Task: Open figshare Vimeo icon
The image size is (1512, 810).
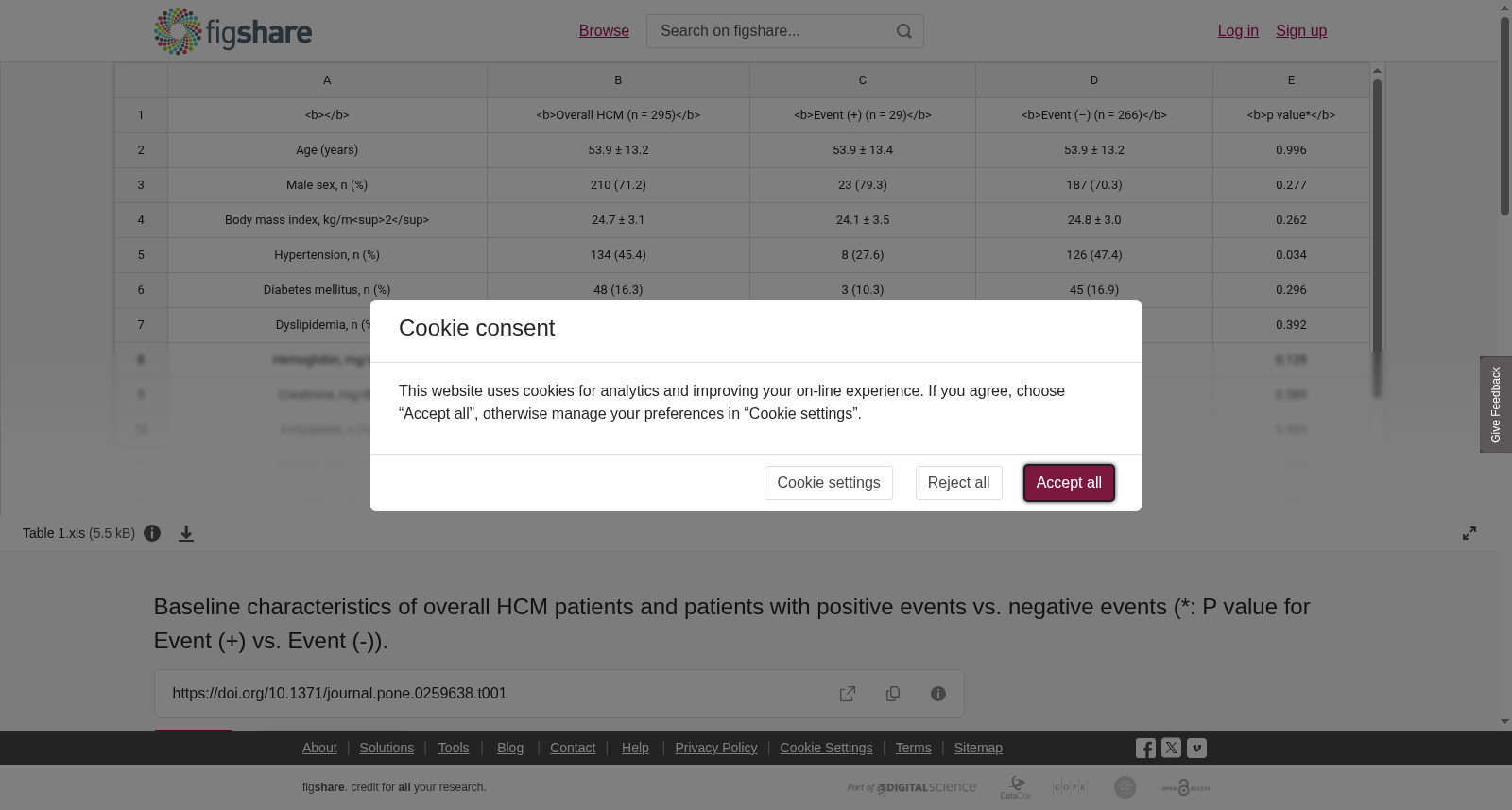Action: tap(1196, 748)
